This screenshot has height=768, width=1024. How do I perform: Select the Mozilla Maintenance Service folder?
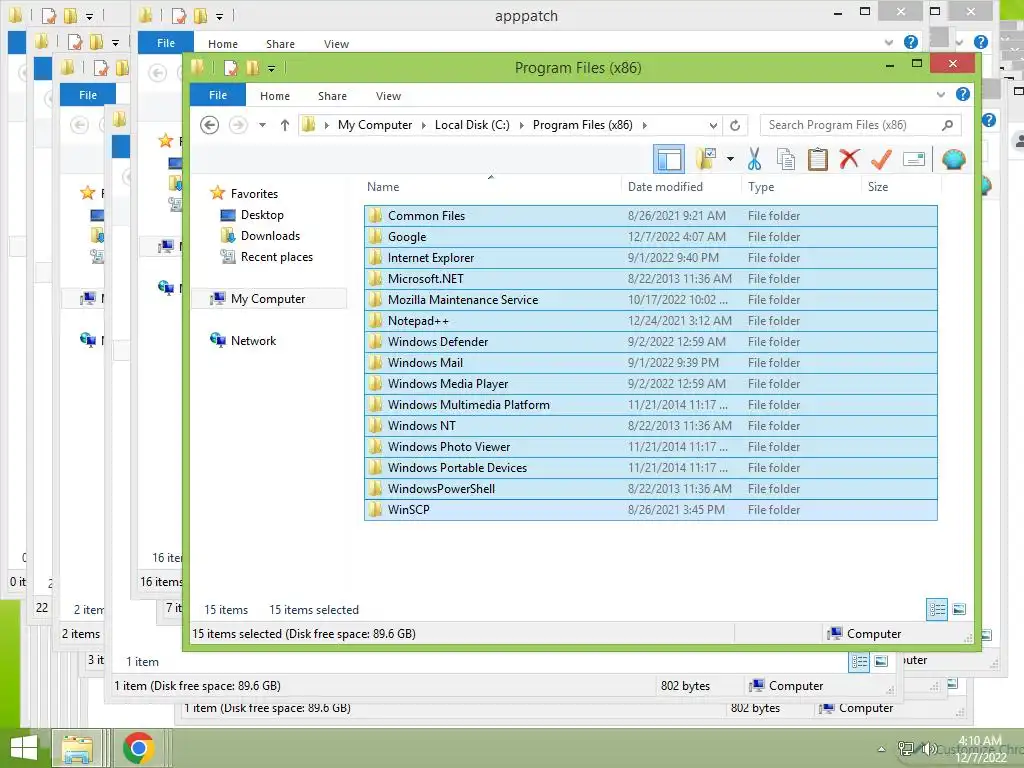[650, 299]
